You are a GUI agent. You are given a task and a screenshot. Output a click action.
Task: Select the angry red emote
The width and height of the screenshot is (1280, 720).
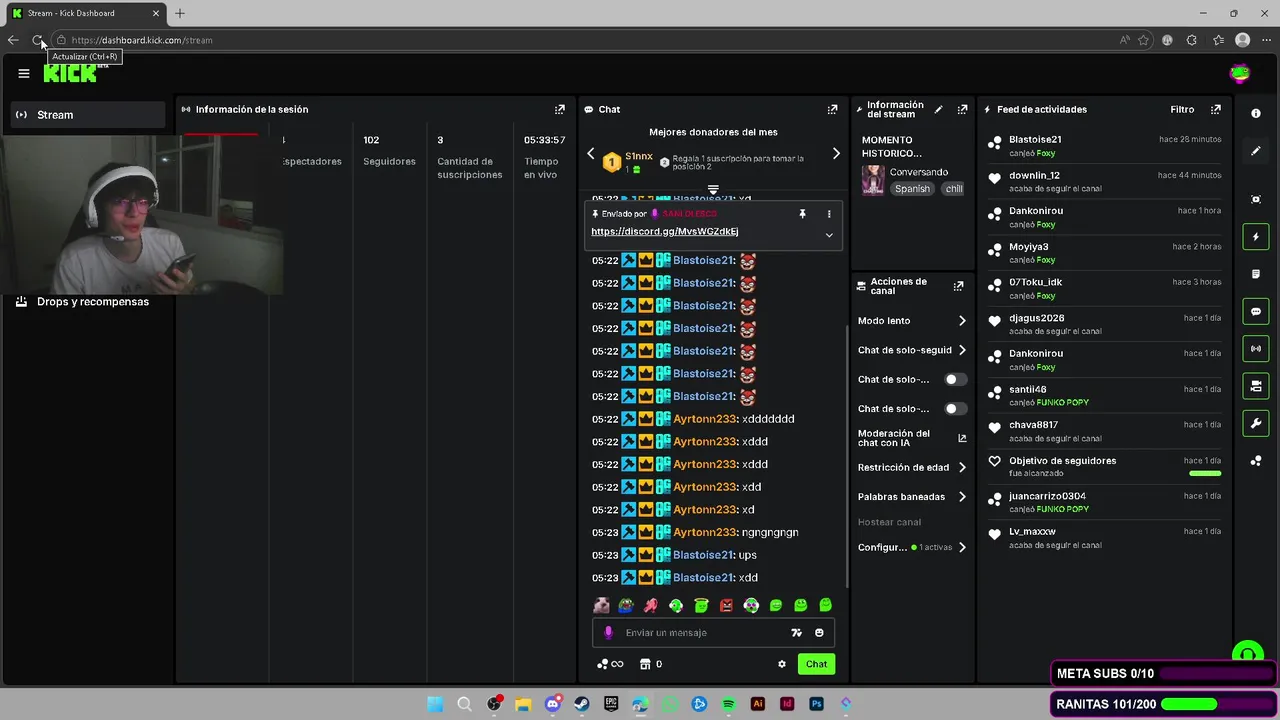726,605
